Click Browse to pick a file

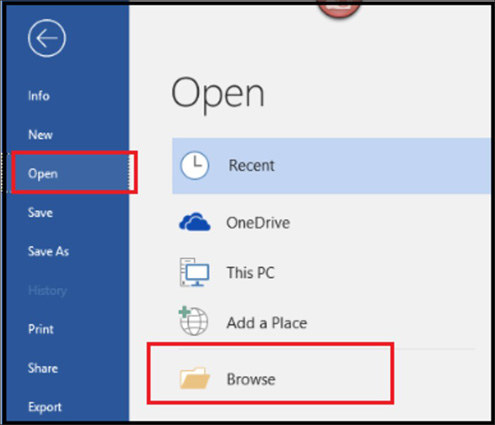coord(251,379)
